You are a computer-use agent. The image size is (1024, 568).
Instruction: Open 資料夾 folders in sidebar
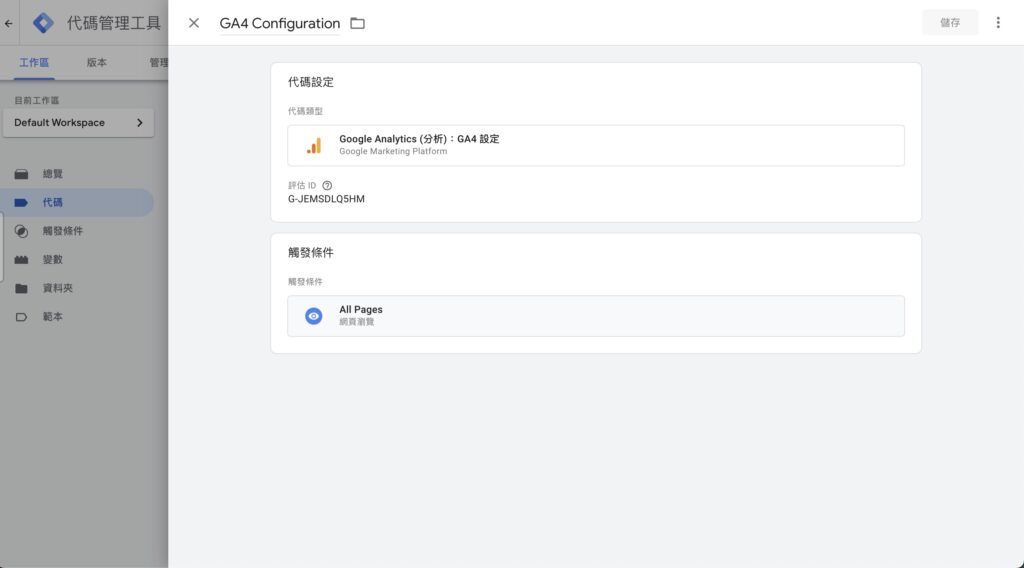[77, 288]
